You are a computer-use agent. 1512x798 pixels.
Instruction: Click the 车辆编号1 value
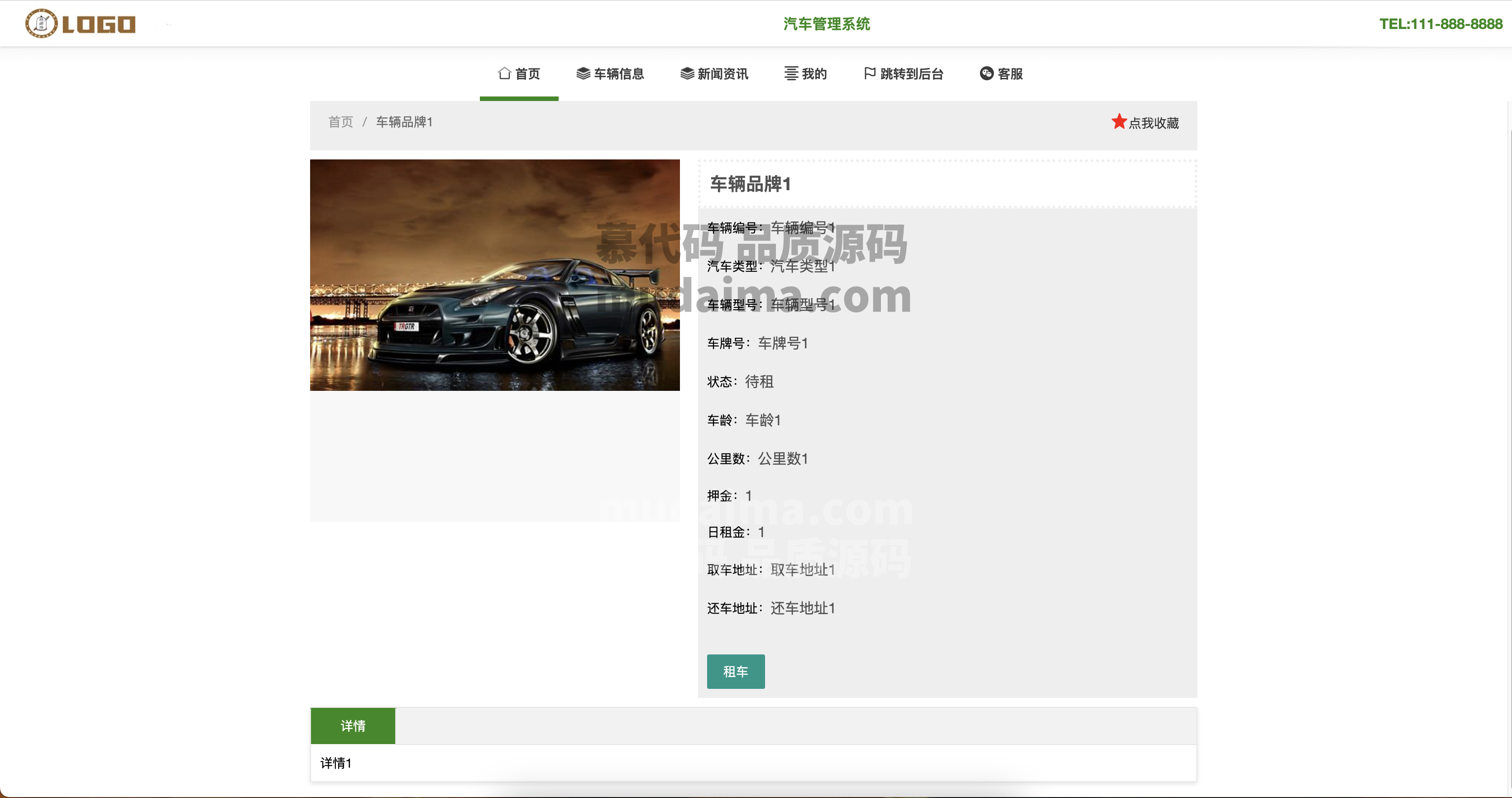point(802,227)
